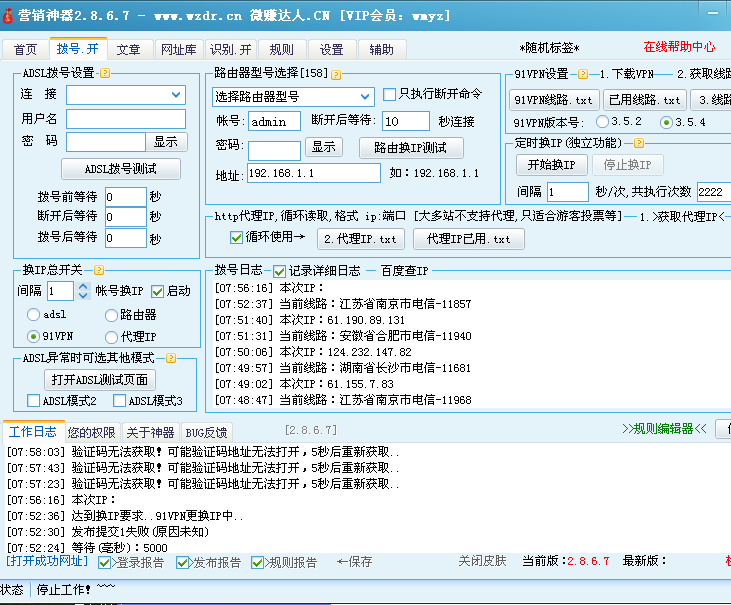Screen dimensions: 731x605
Task: Choose 91VPN version 3.5.2
Action: [602, 122]
